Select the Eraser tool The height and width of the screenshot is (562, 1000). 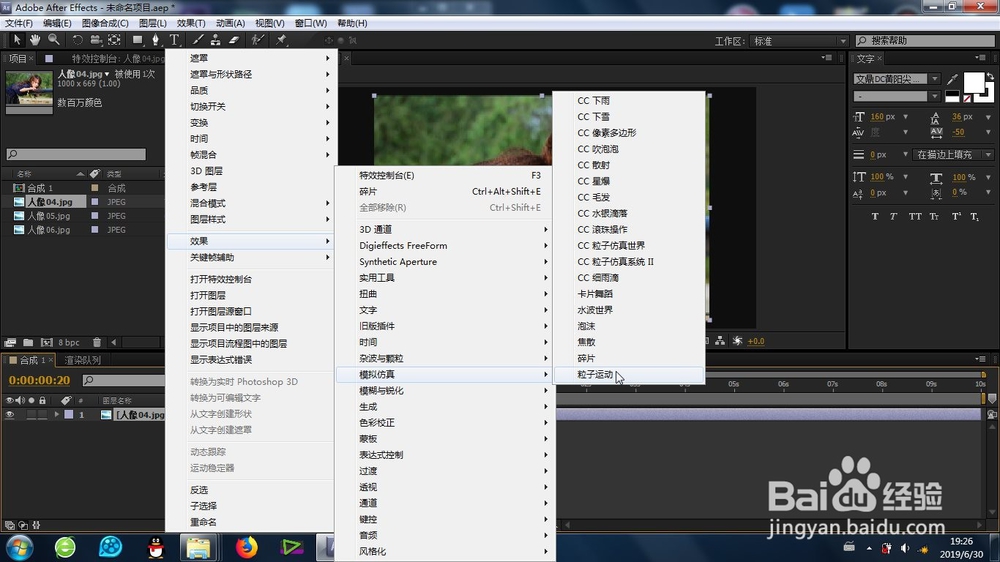[234, 40]
